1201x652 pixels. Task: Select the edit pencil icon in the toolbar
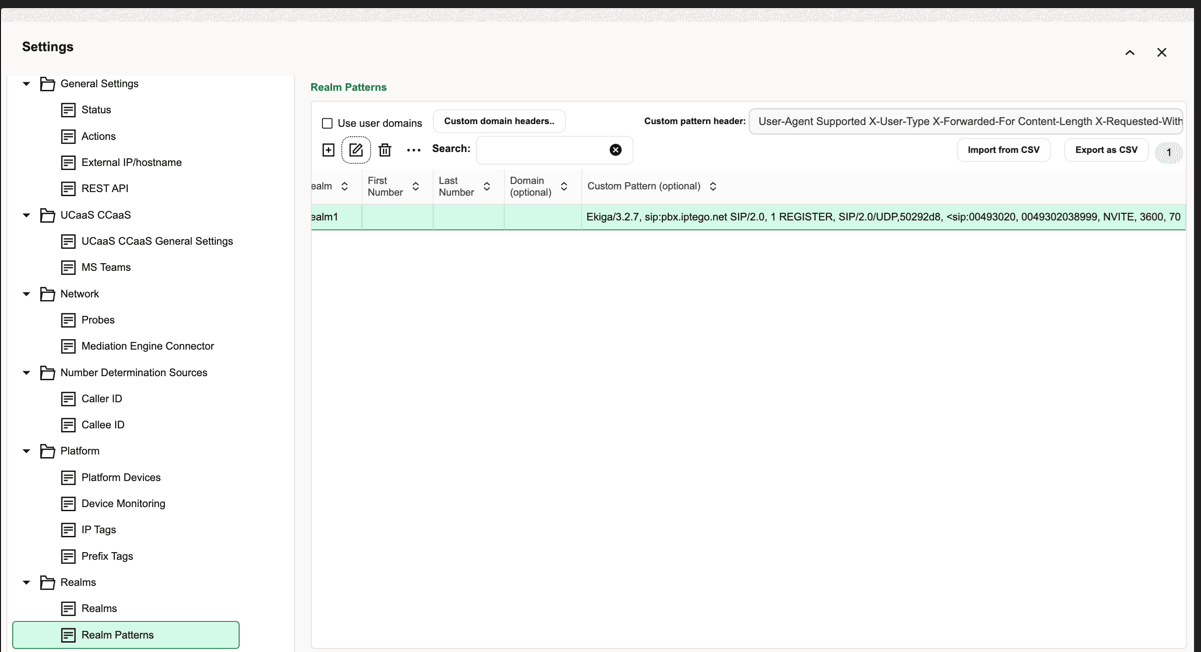[356, 149]
